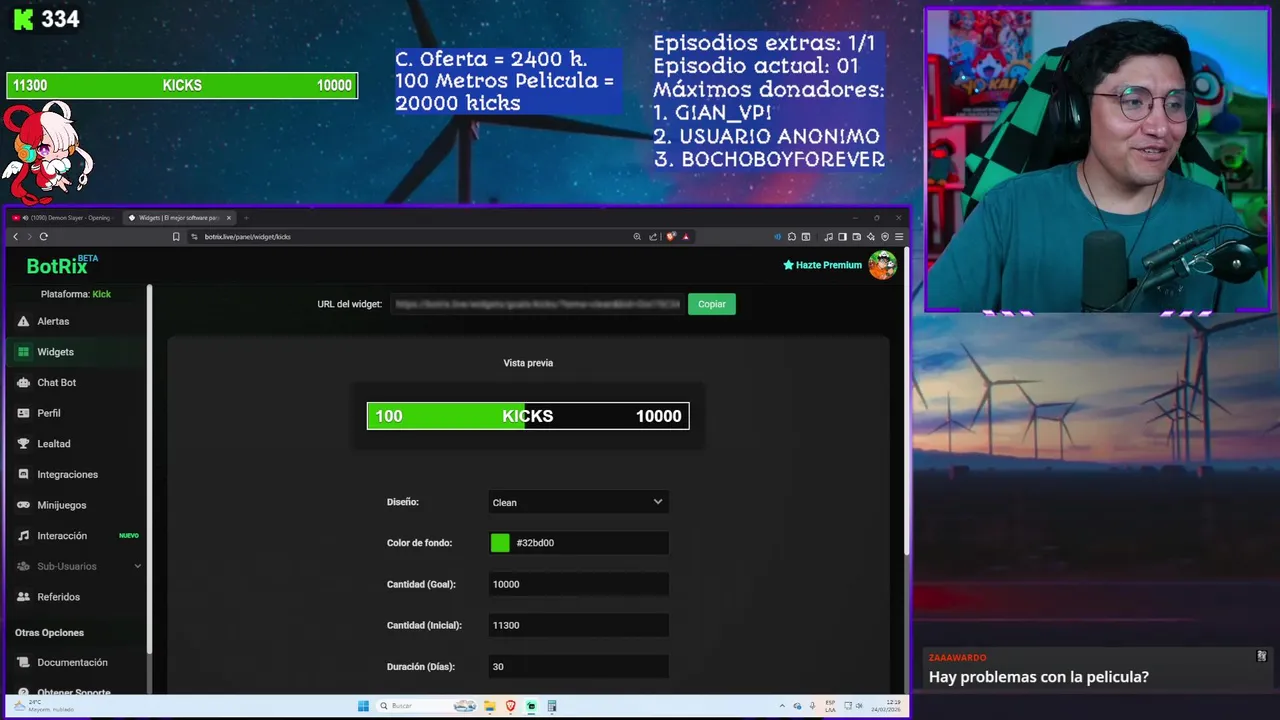This screenshot has height=720, width=1280.
Task: Click the share icon in address bar
Action: tap(653, 237)
